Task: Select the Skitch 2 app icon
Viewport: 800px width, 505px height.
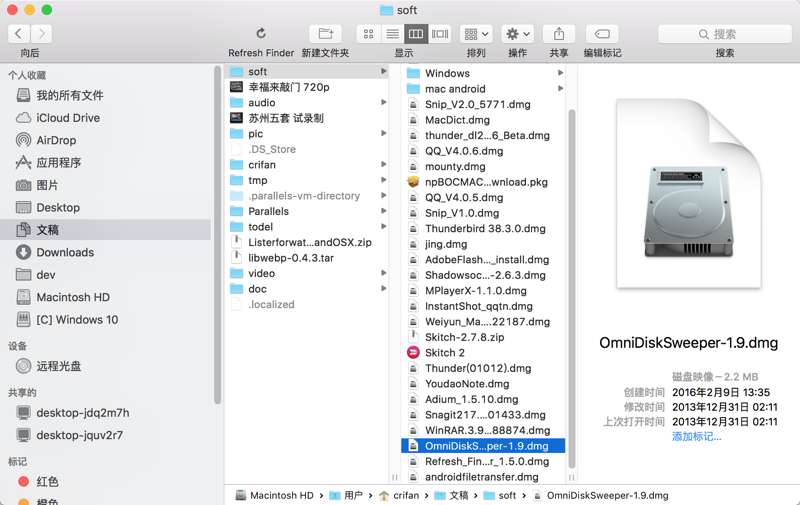Action: [413, 353]
